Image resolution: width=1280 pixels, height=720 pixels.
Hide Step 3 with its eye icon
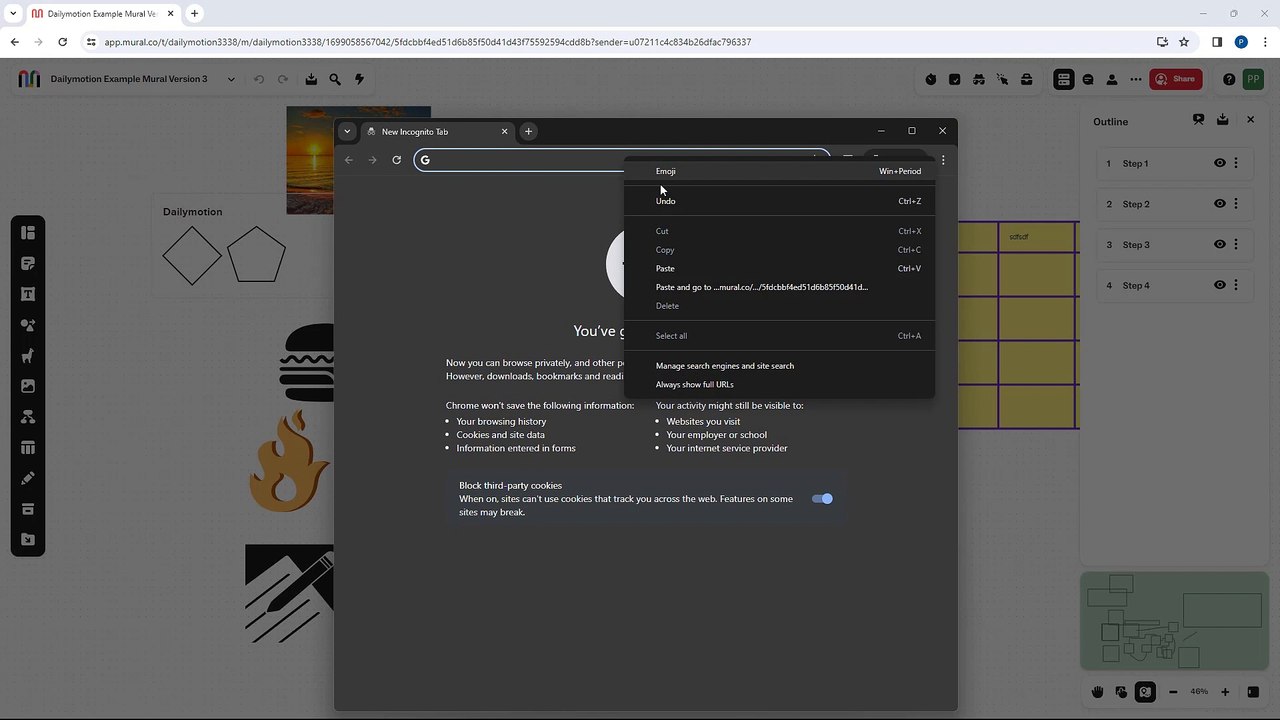click(x=1220, y=244)
